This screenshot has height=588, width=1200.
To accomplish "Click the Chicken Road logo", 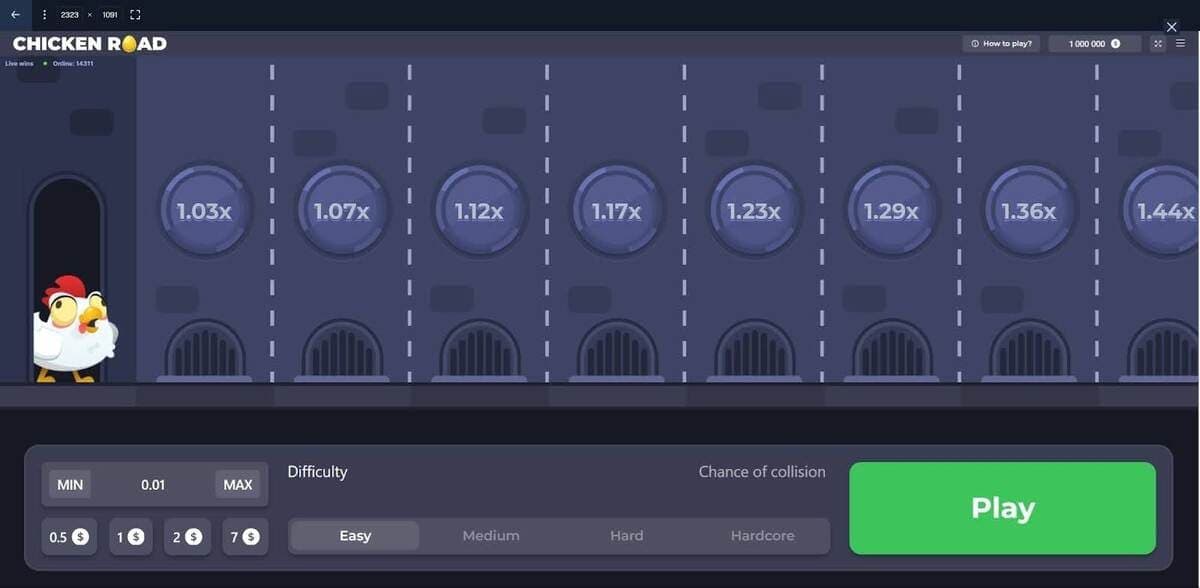I will pyautogui.click(x=89, y=44).
